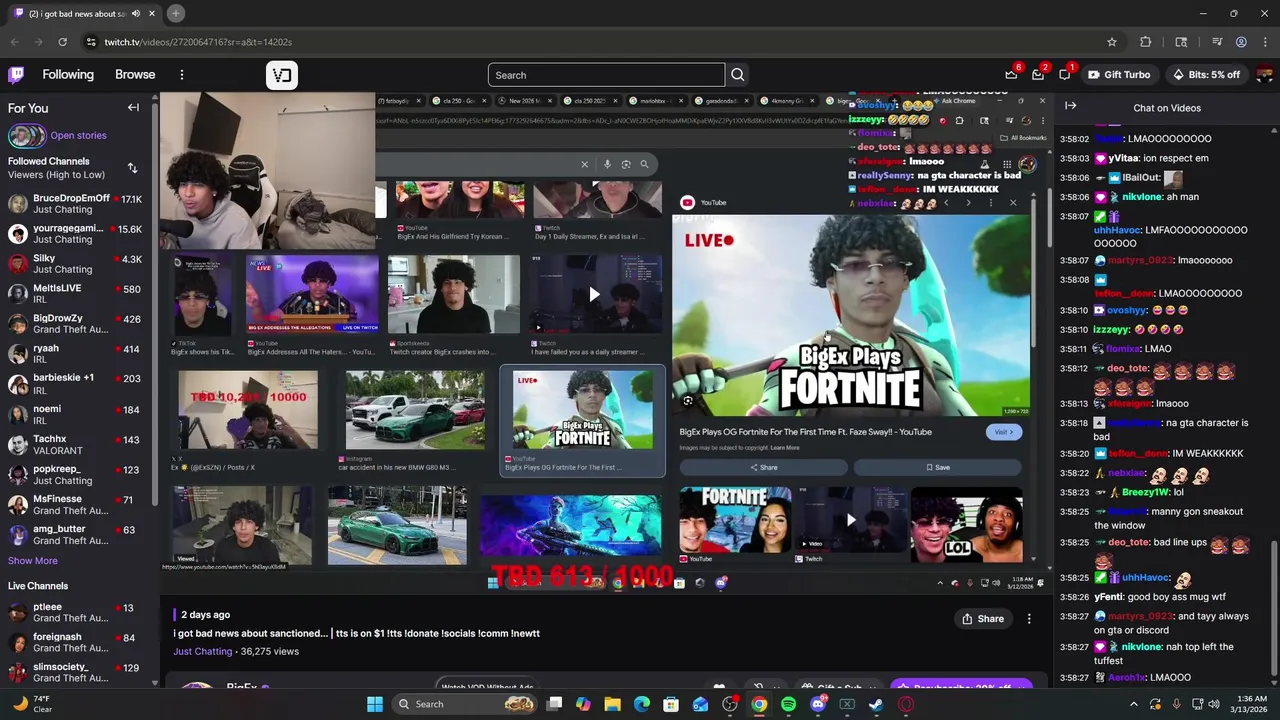1280x720 pixels.
Task: Open the Just Chatting category link
Action: pos(203,651)
